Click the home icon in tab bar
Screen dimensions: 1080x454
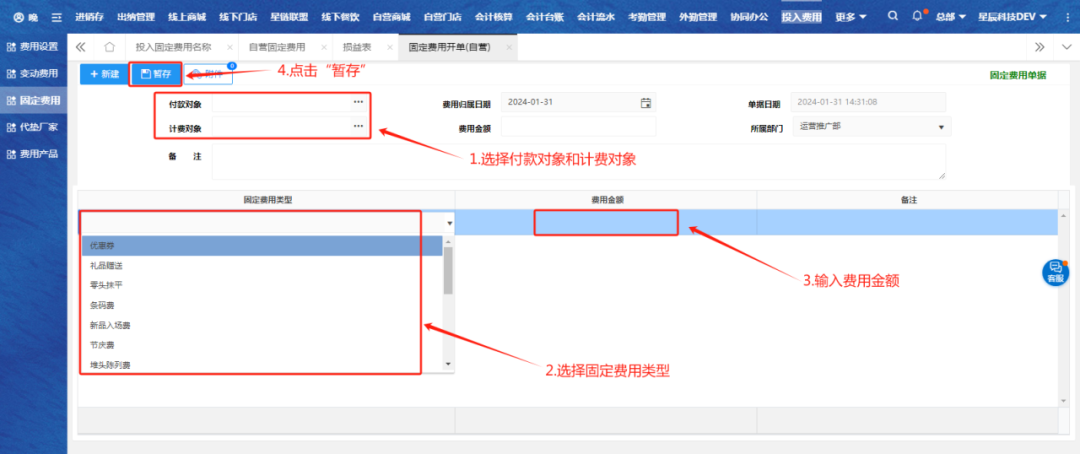[x=110, y=47]
